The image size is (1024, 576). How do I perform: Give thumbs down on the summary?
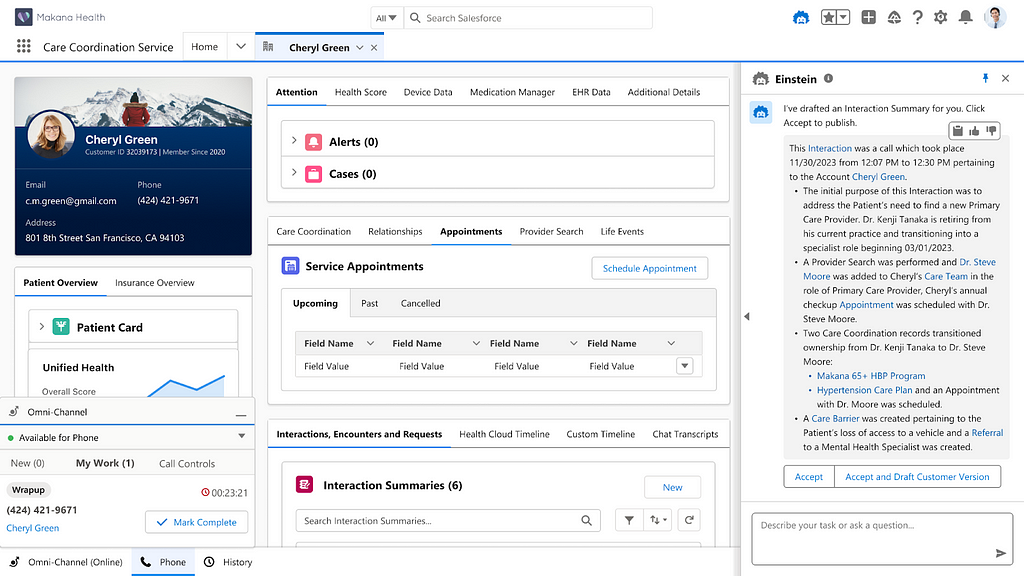click(991, 131)
